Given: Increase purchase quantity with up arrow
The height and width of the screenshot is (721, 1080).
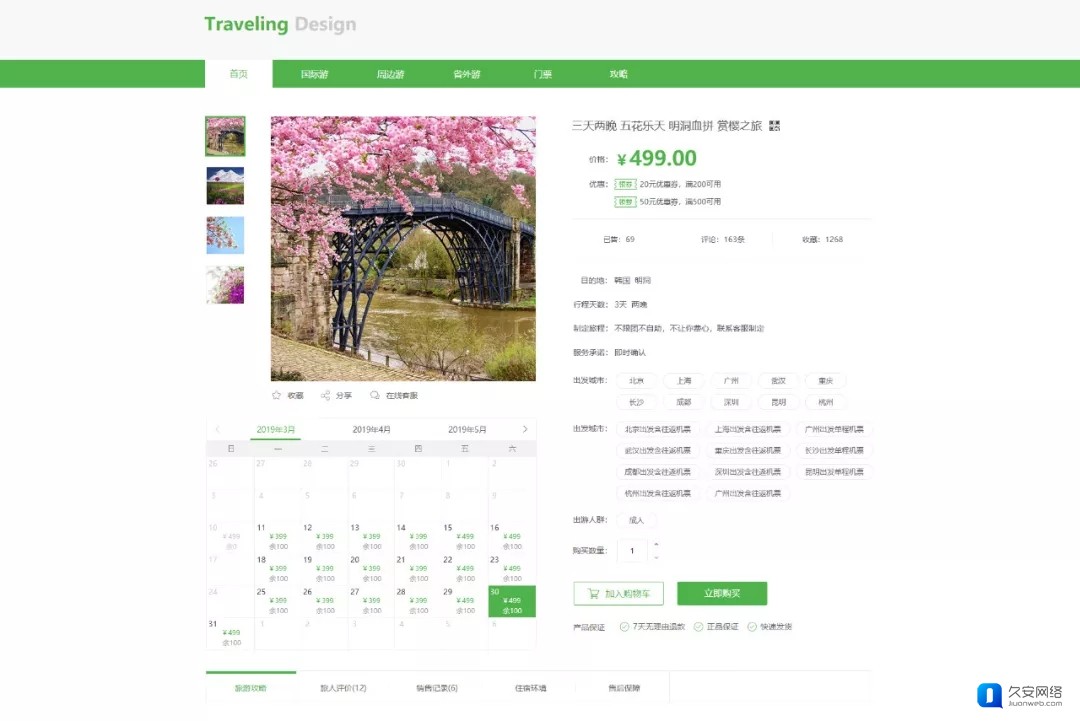Looking at the screenshot, I should (656, 545).
